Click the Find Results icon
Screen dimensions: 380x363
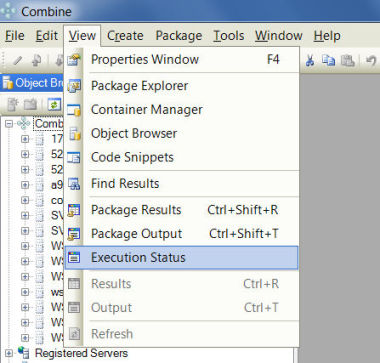click(74, 184)
